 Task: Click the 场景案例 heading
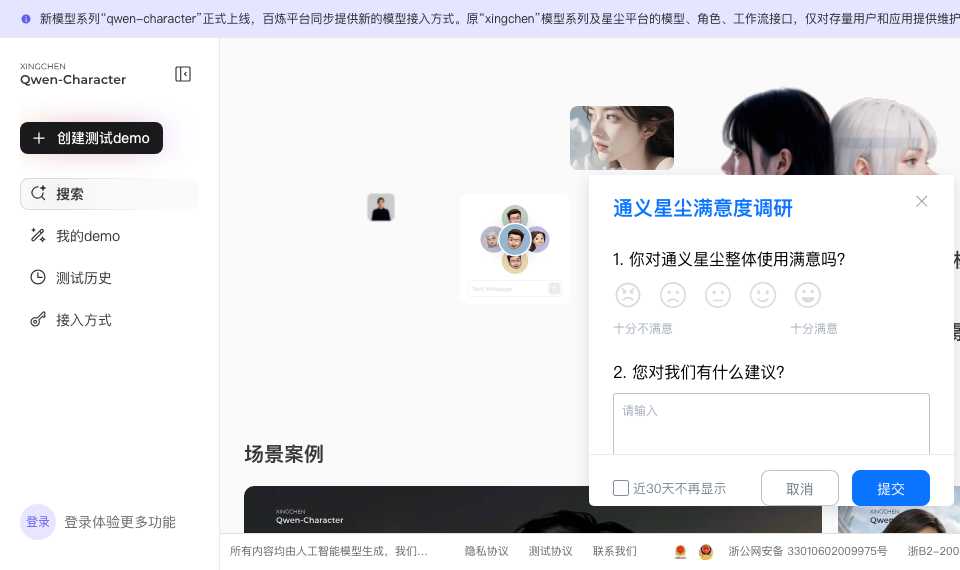pyautogui.click(x=283, y=454)
